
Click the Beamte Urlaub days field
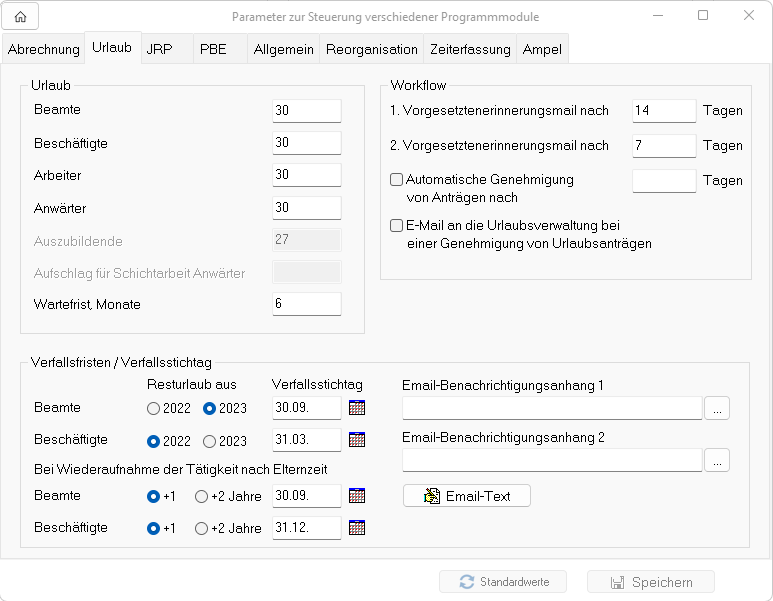306,110
